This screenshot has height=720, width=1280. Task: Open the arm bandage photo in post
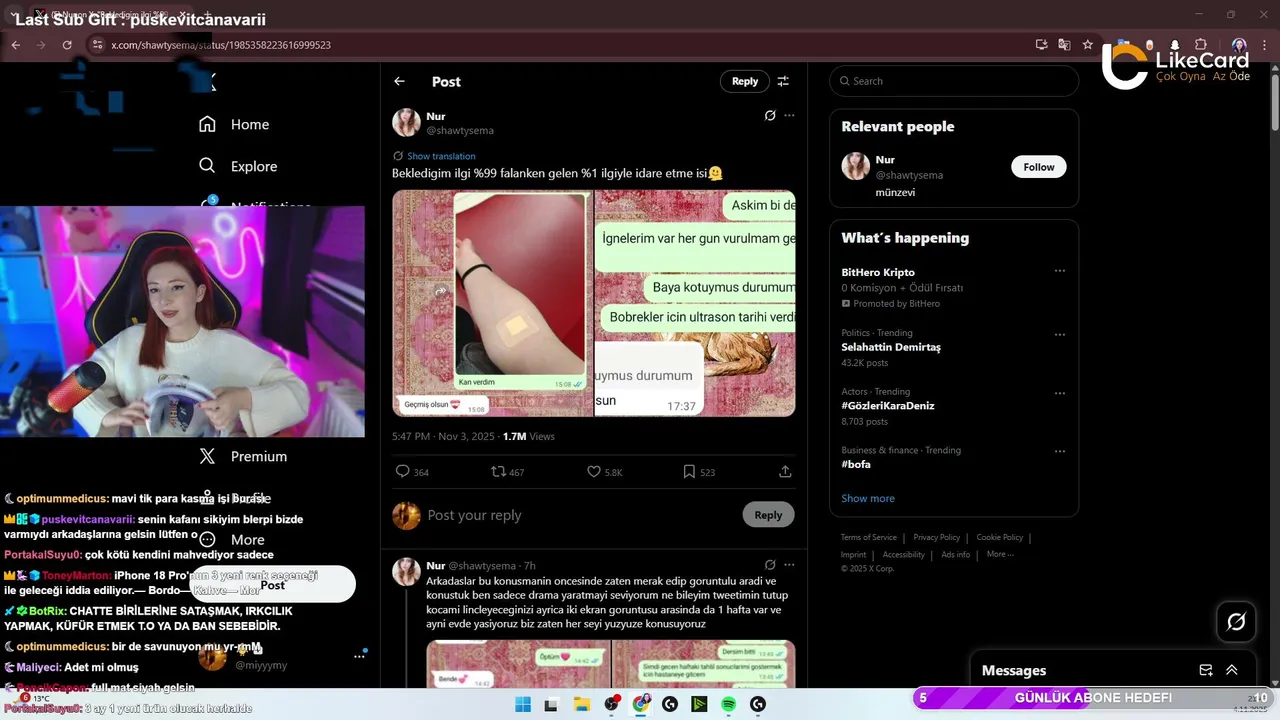(493, 303)
